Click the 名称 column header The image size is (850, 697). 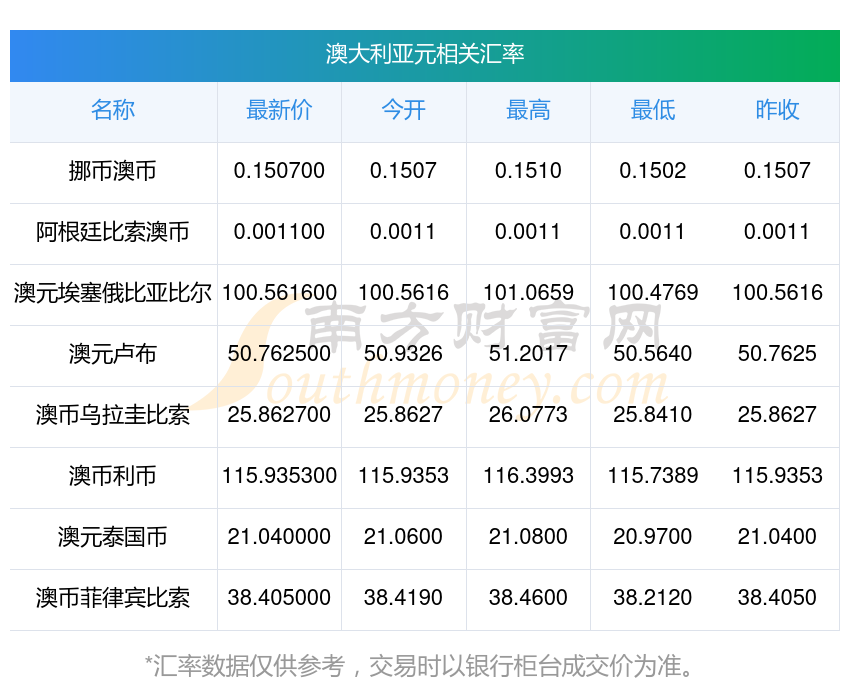[x=113, y=110]
